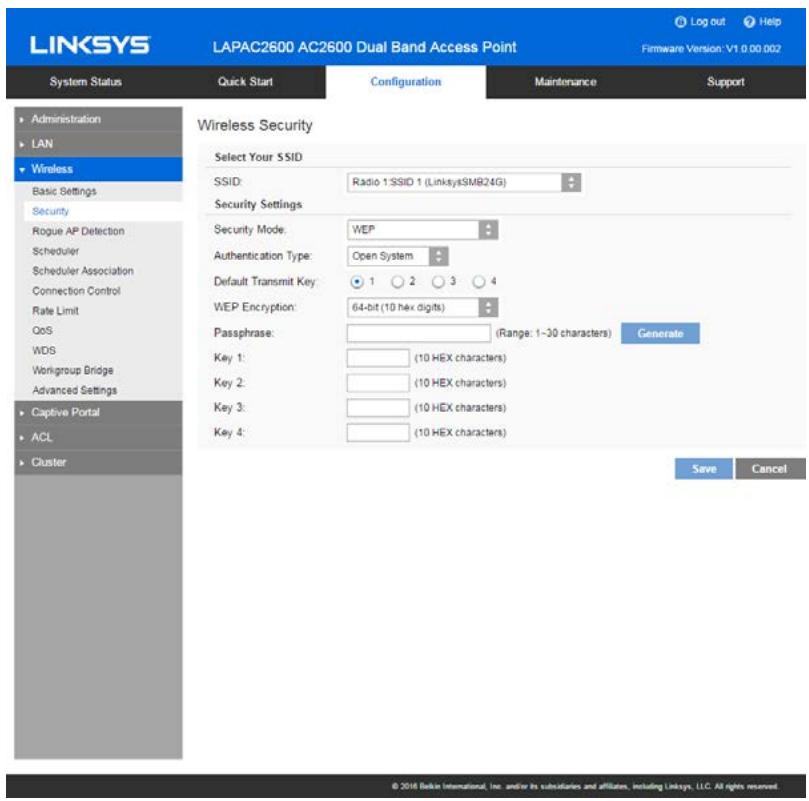Click the Key 3 input field
The height and width of the screenshot is (801, 809).
point(378,408)
